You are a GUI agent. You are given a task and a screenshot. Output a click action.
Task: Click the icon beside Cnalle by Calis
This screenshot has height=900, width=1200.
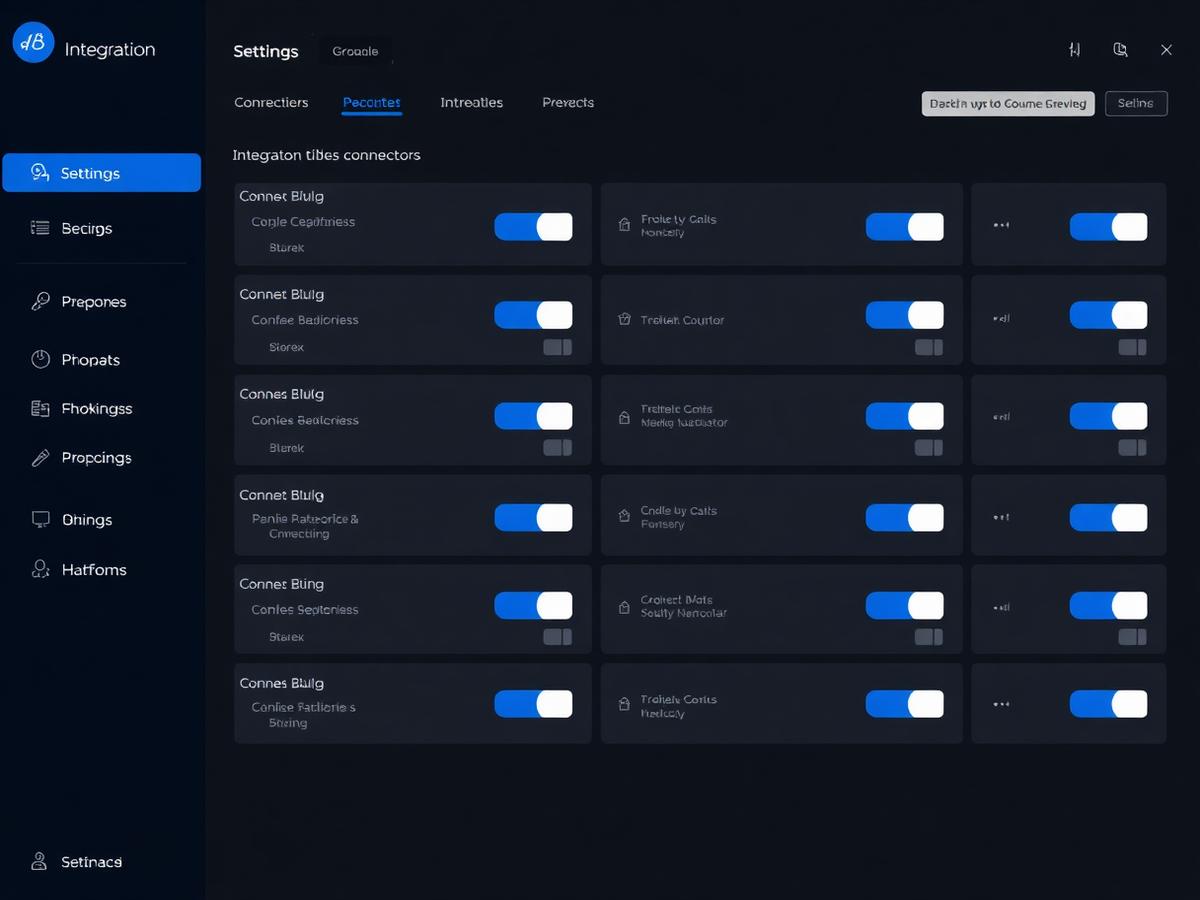pyautogui.click(x=624, y=517)
